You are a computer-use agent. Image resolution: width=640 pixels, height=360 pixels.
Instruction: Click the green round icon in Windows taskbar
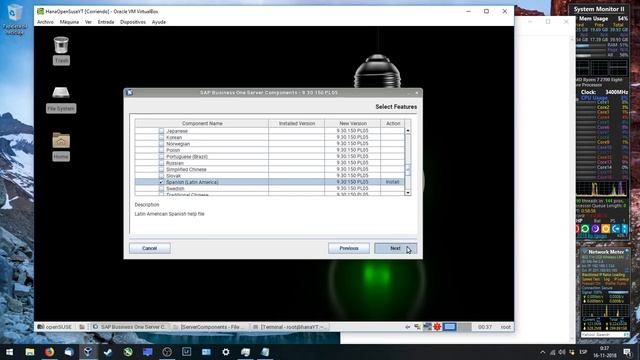128,352
